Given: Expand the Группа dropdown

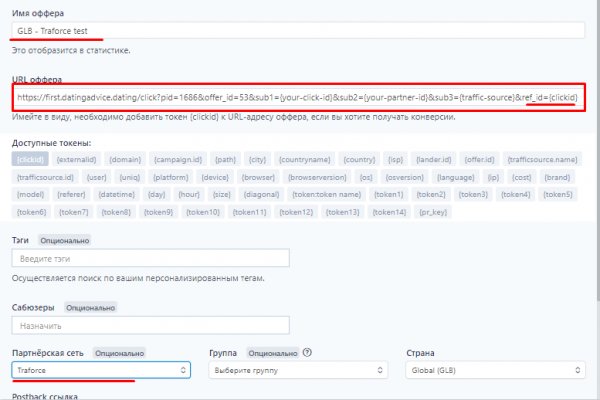Looking at the screenshot, I should pos(298,370).
